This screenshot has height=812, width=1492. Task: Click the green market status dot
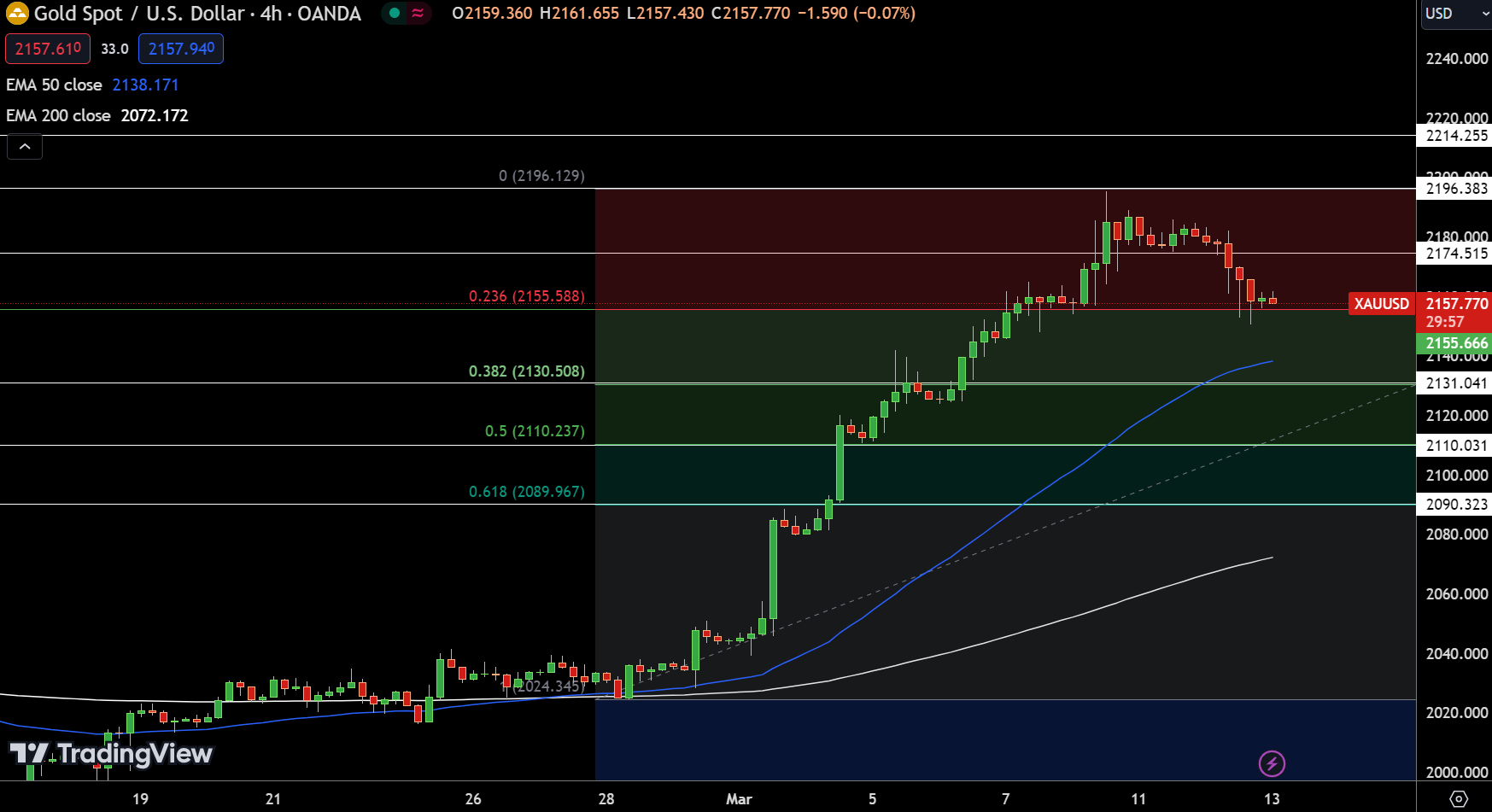pyautogui.click(x=395, y=13)
